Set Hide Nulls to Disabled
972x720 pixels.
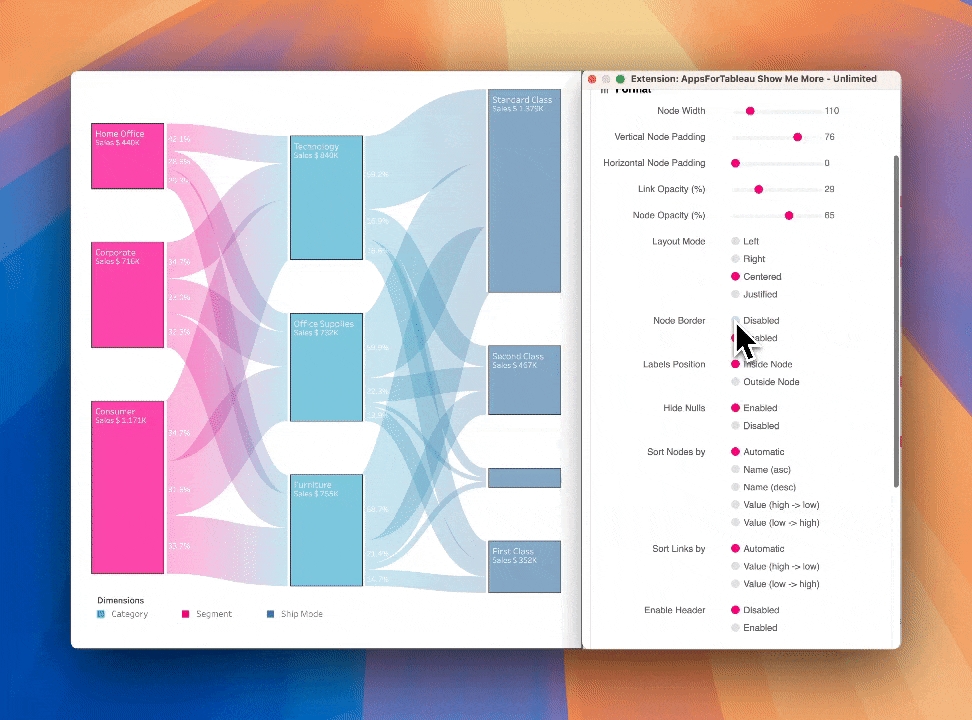tap(736, 426)
